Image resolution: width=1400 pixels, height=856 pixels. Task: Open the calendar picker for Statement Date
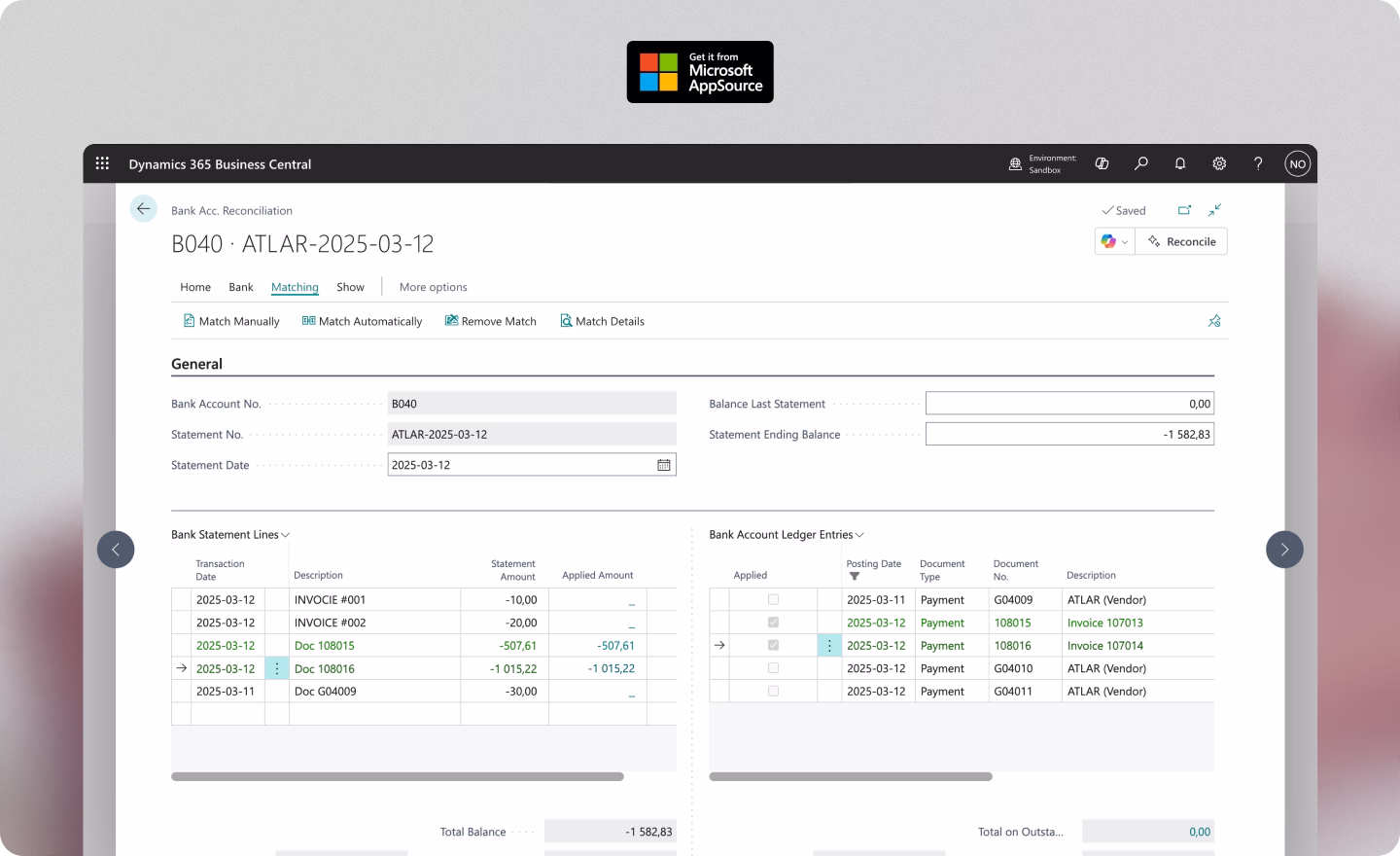[664, 465]
